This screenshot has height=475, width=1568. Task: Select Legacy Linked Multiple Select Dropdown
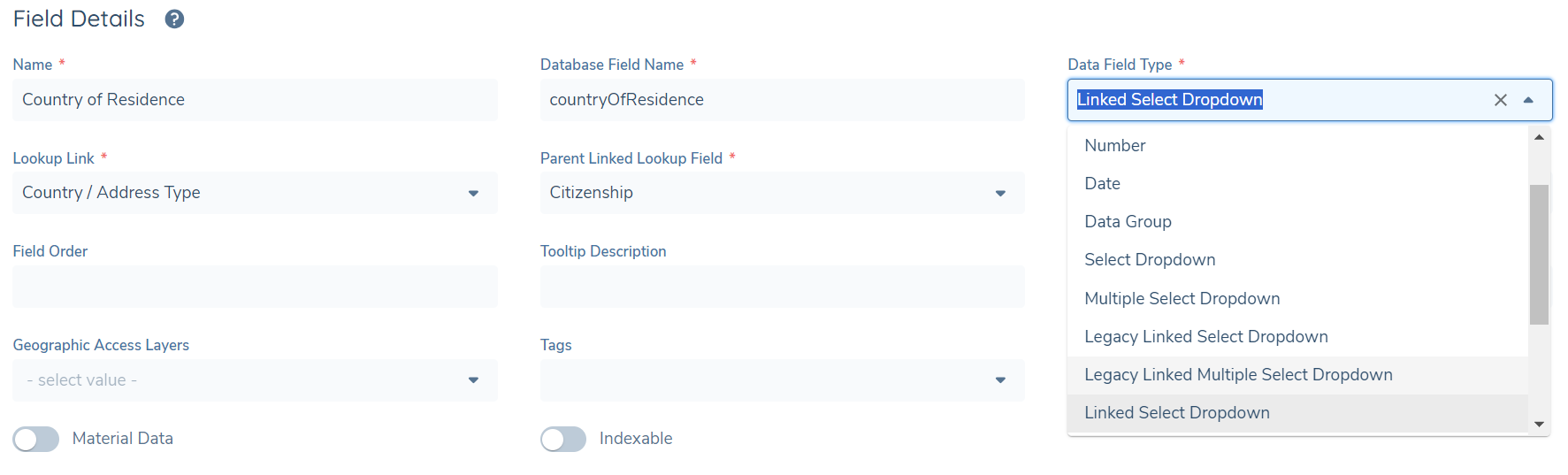pyautogui.click(x=1238, y=375)
